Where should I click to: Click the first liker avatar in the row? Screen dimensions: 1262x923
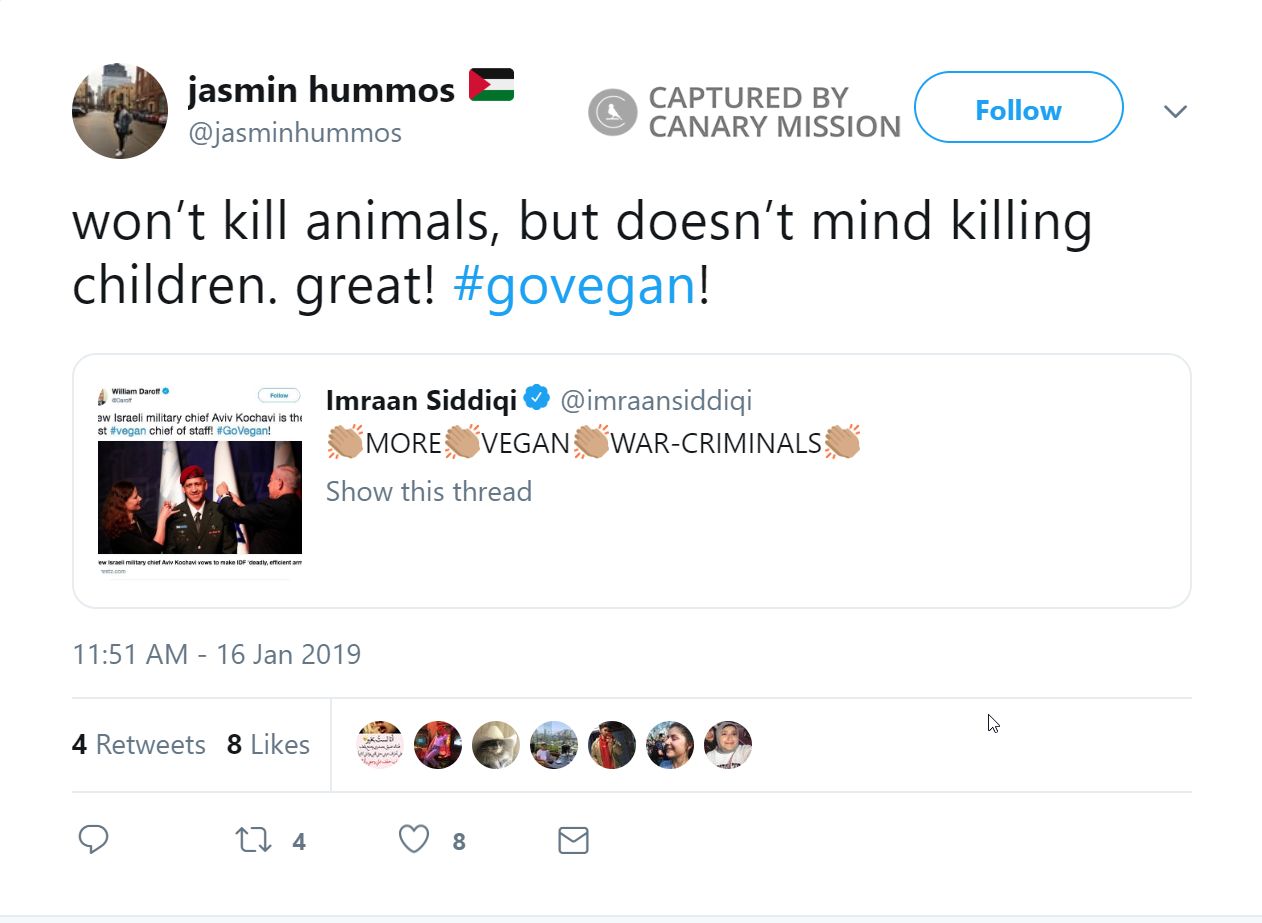pyautogui.click(x=380, y=745)
